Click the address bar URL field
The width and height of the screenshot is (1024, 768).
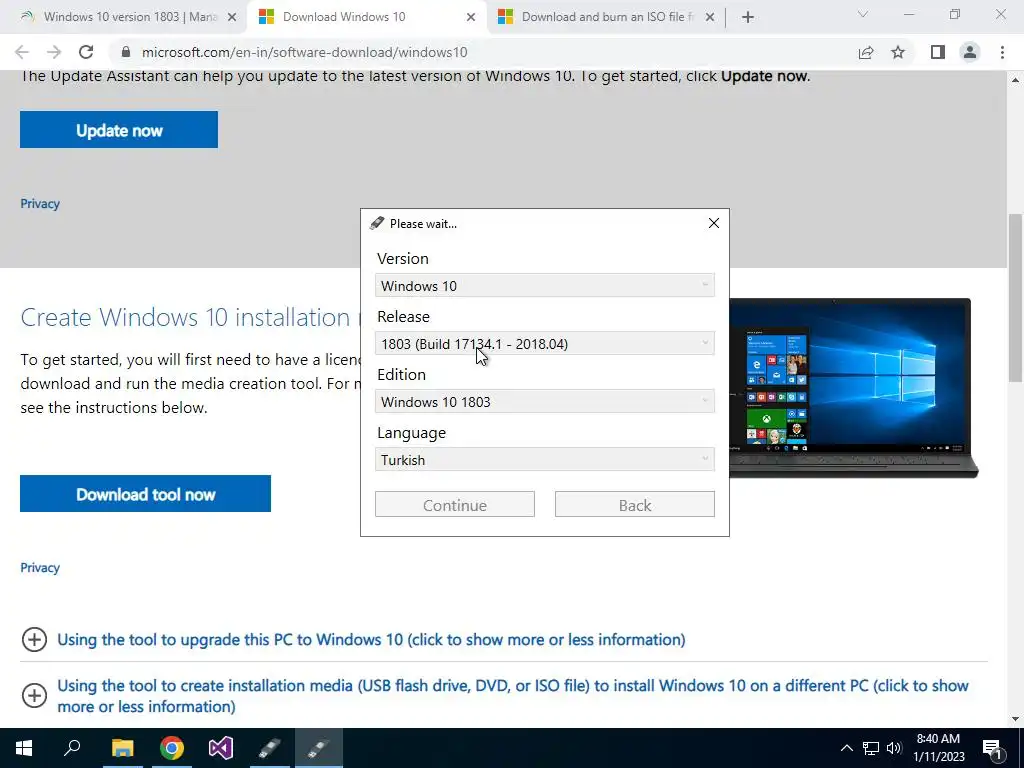pos(483,52)
